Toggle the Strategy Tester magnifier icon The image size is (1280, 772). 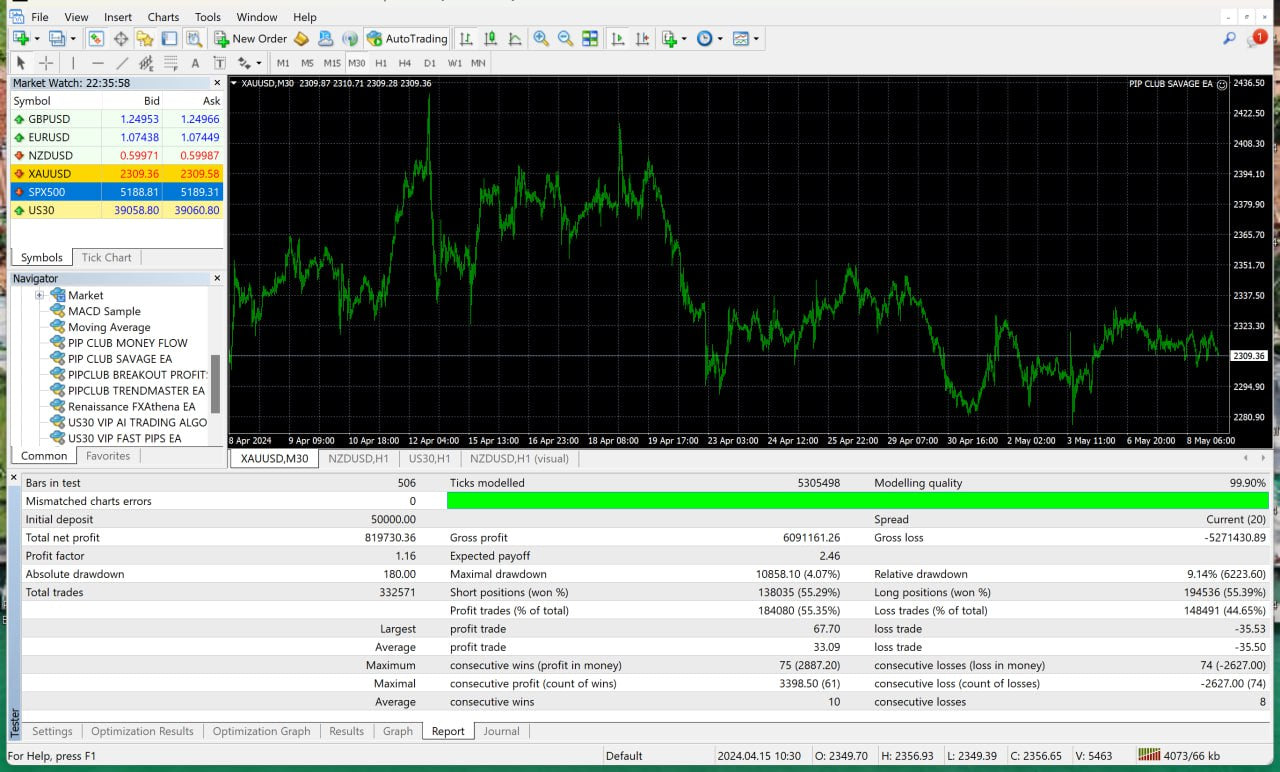pos(194,39)
